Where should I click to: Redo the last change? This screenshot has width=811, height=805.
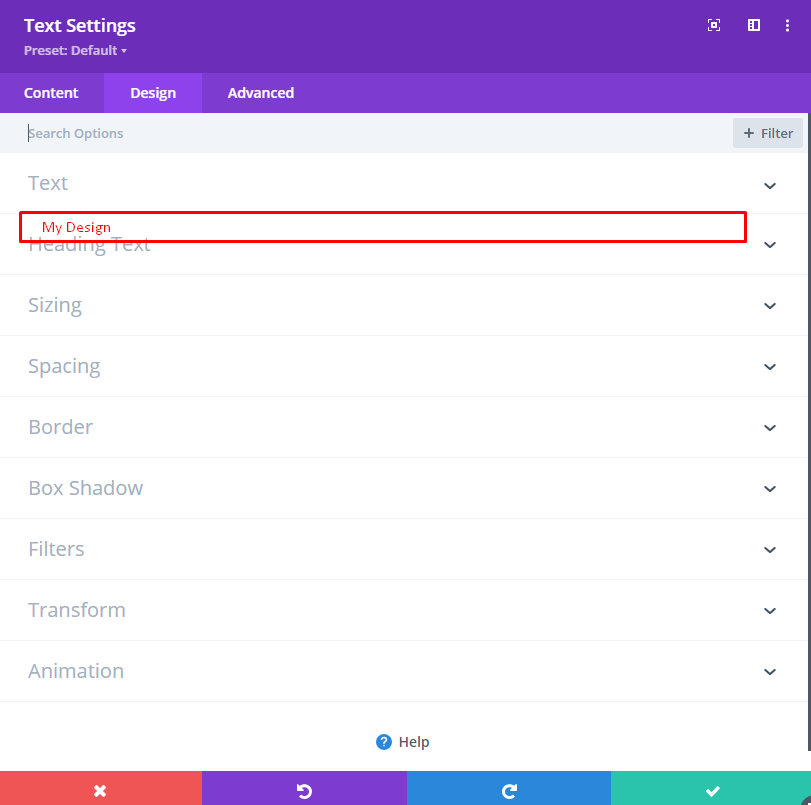pos(508,789)
